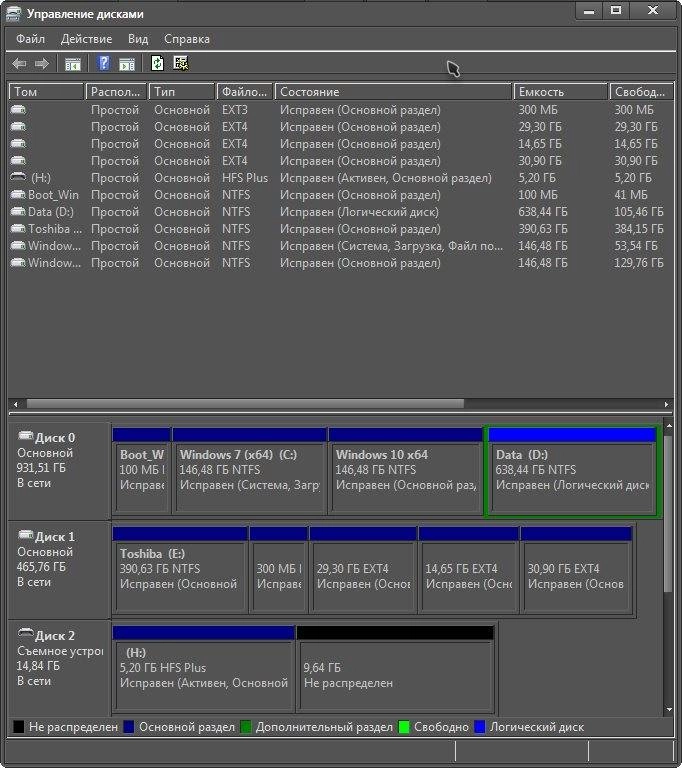
Task: Toggle the action pane toolbar icon
Action: [127, 64]
